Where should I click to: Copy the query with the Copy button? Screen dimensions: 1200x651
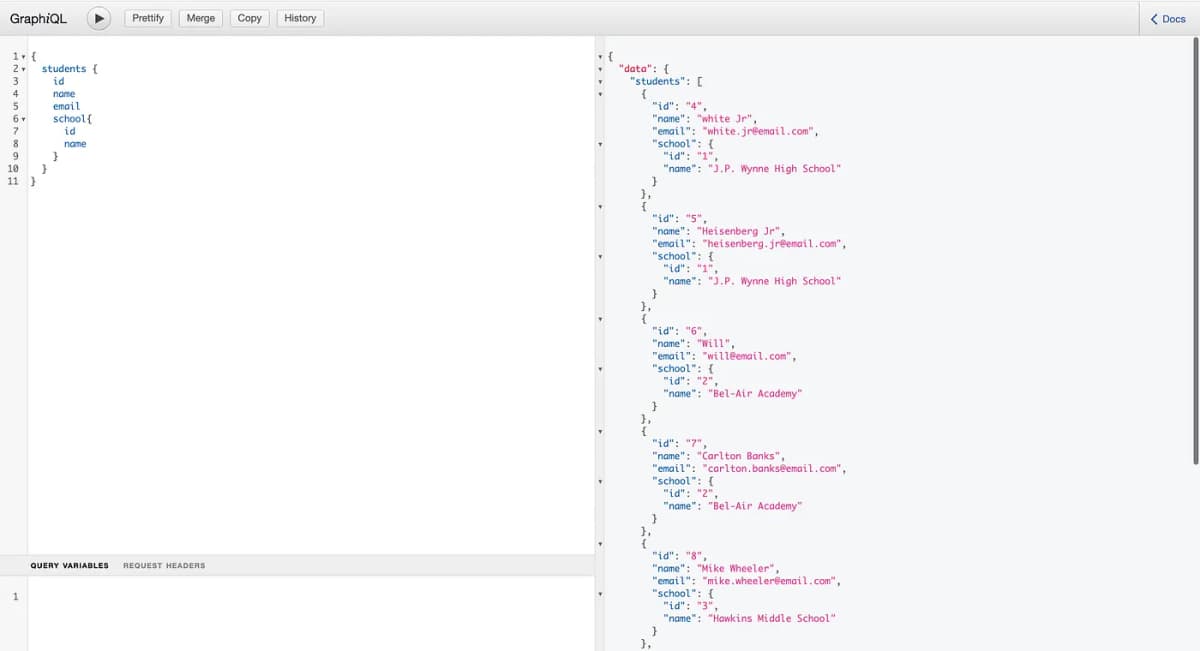pyautogui.click(x=250, y=18)
